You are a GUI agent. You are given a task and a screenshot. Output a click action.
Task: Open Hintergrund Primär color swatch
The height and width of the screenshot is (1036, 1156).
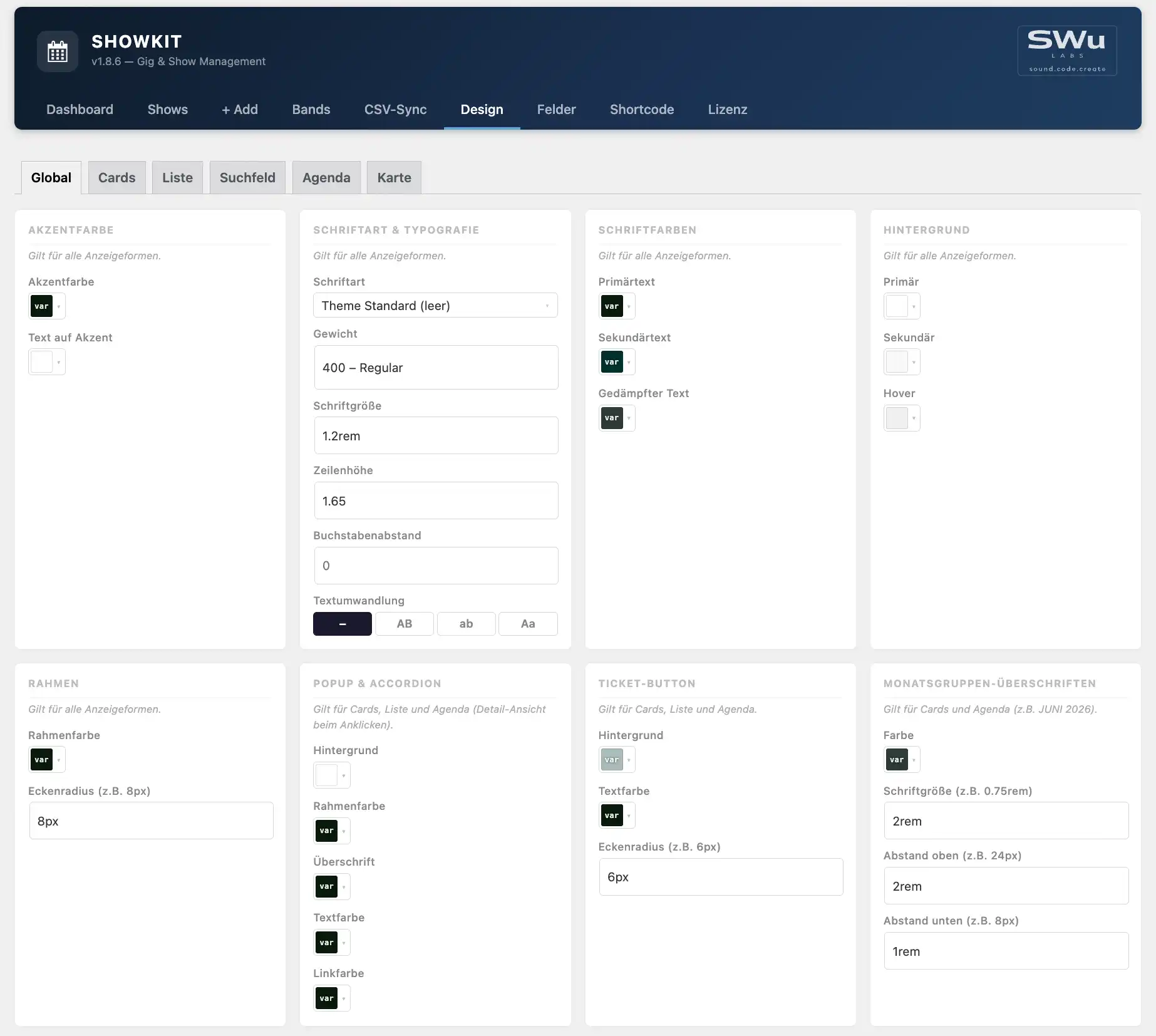[902, 306]
